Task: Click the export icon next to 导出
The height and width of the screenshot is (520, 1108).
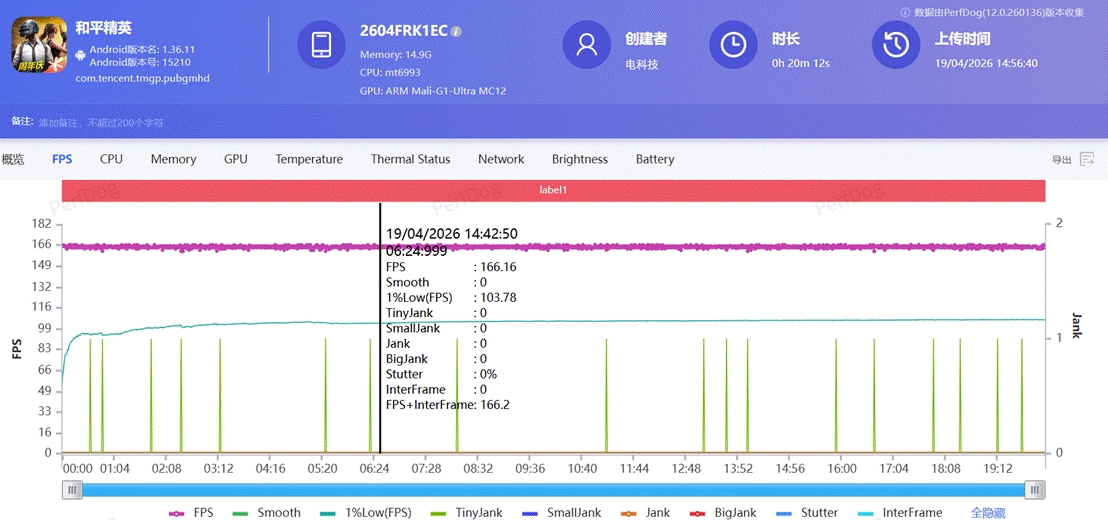Action: pos(1087,159)
